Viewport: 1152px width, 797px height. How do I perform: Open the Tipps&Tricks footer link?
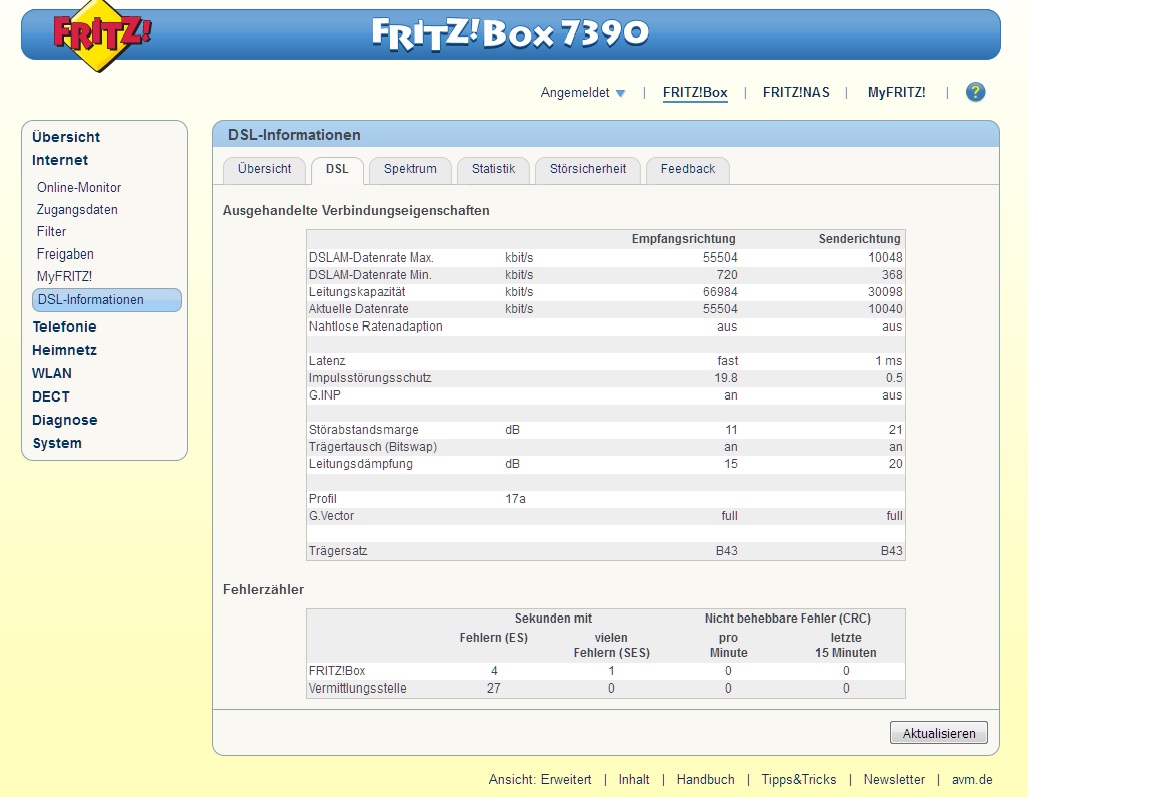click(x=799, y=779)
